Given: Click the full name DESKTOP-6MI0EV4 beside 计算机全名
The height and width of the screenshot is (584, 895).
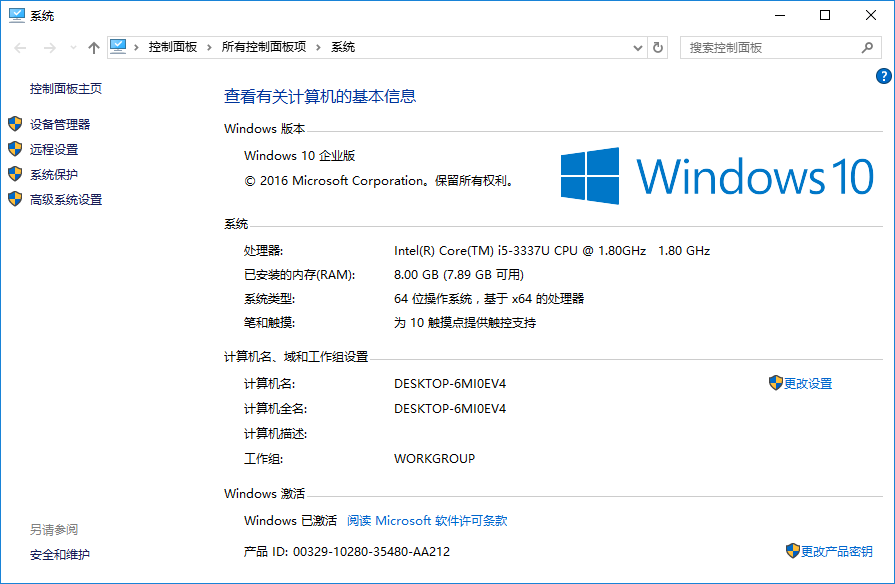Looking at the screenshot, I should 450,409.
